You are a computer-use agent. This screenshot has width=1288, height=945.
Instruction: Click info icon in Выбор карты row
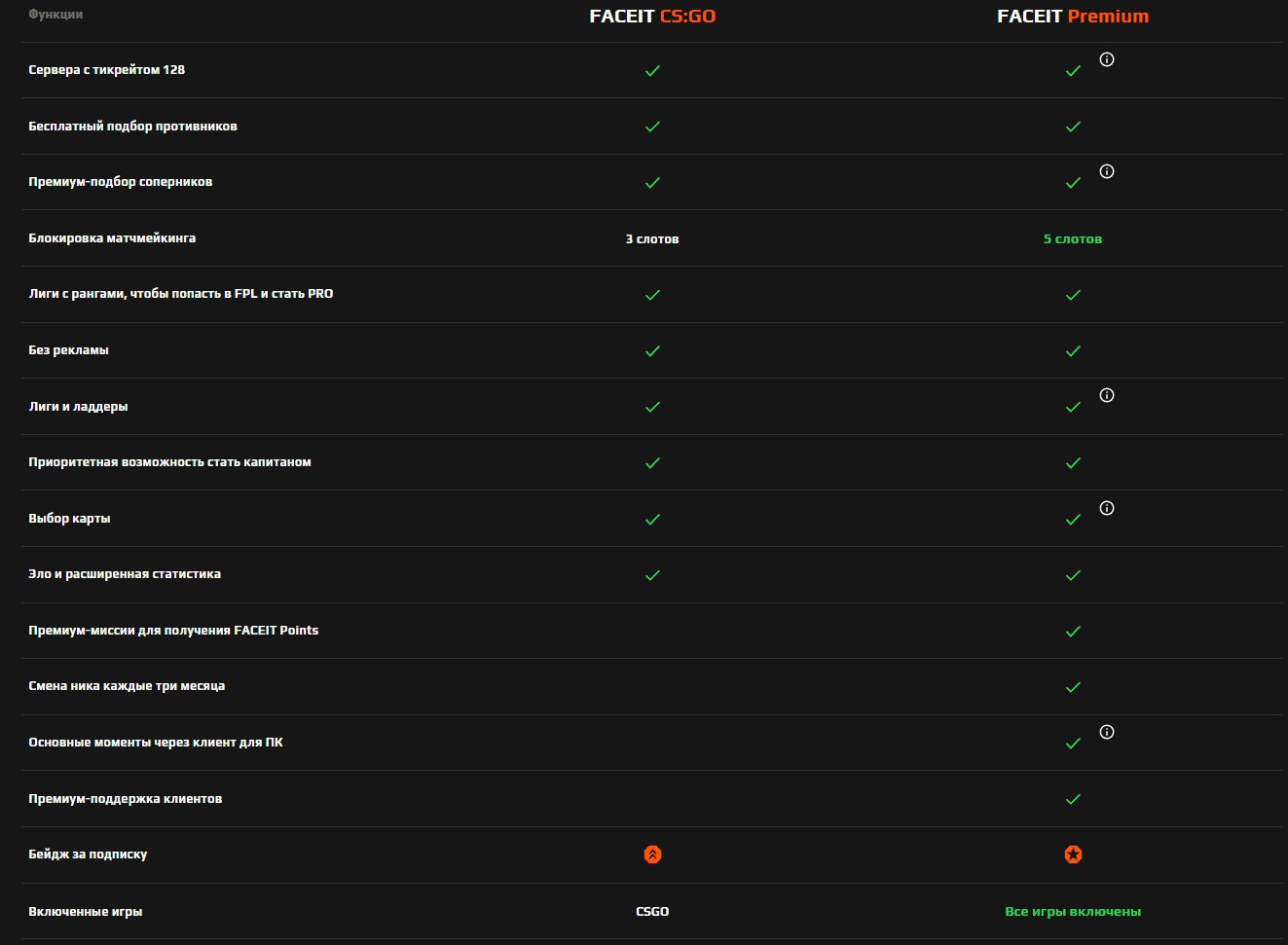pos(1106,508)
